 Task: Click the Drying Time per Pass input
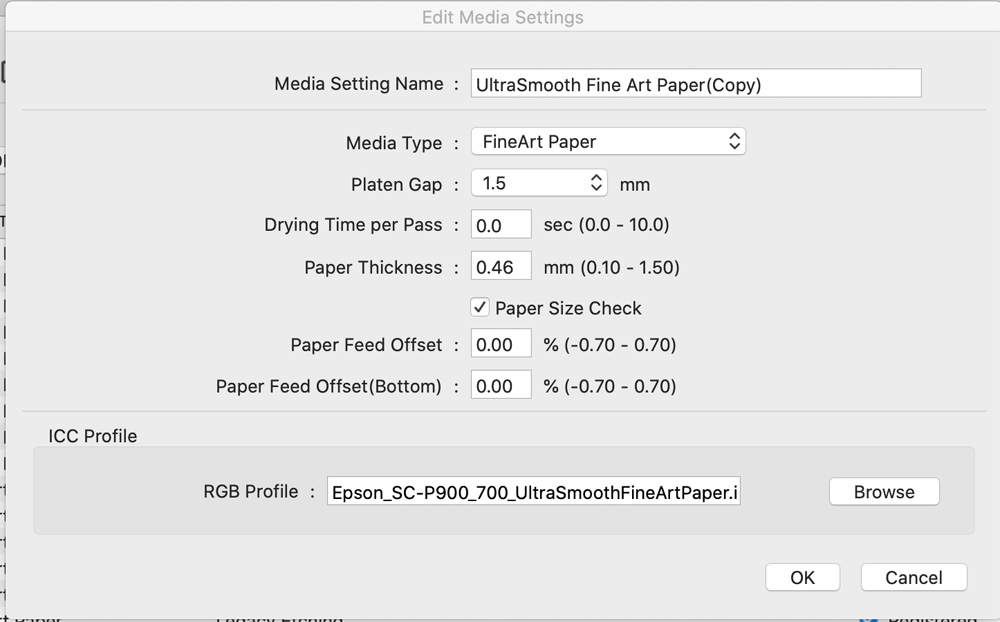[501, 225]
